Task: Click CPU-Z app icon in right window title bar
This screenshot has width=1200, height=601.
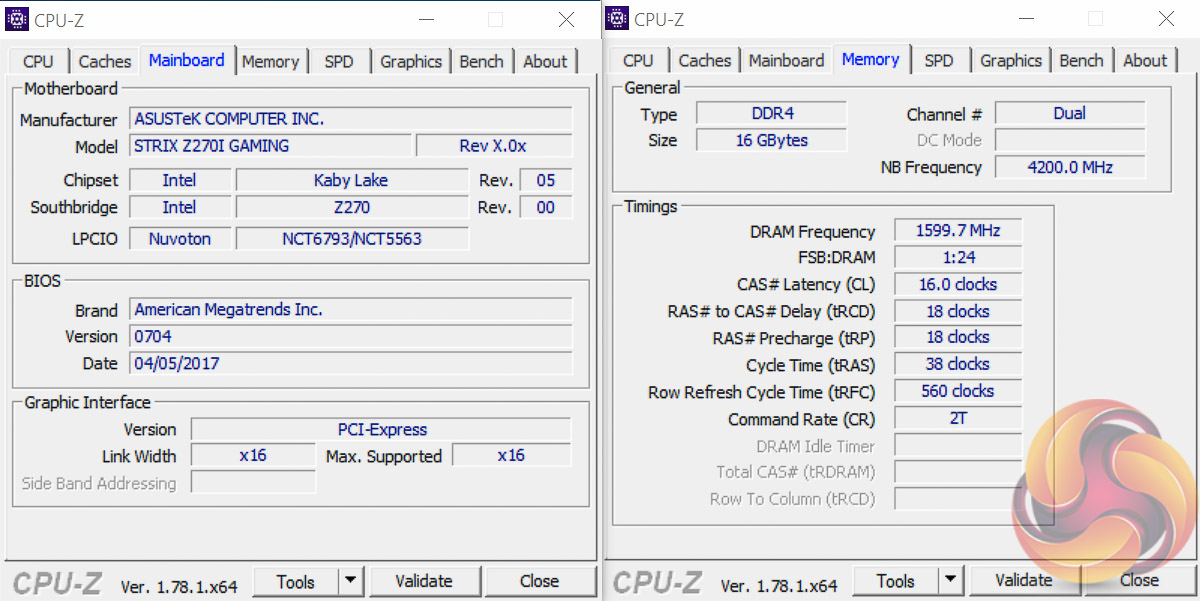Action: (617, 18)
